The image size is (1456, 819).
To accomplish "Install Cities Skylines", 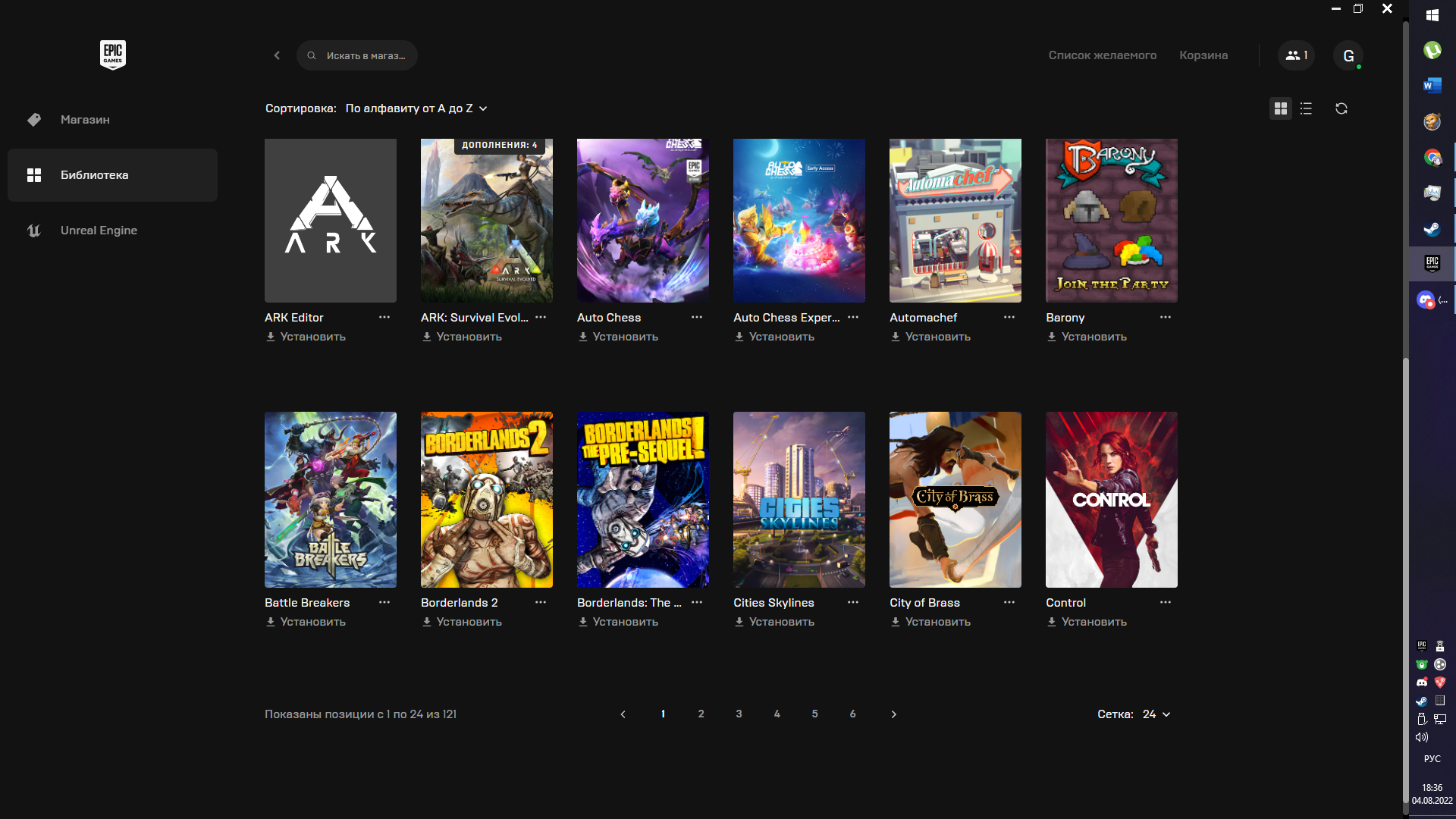I will tap(774, 622).
